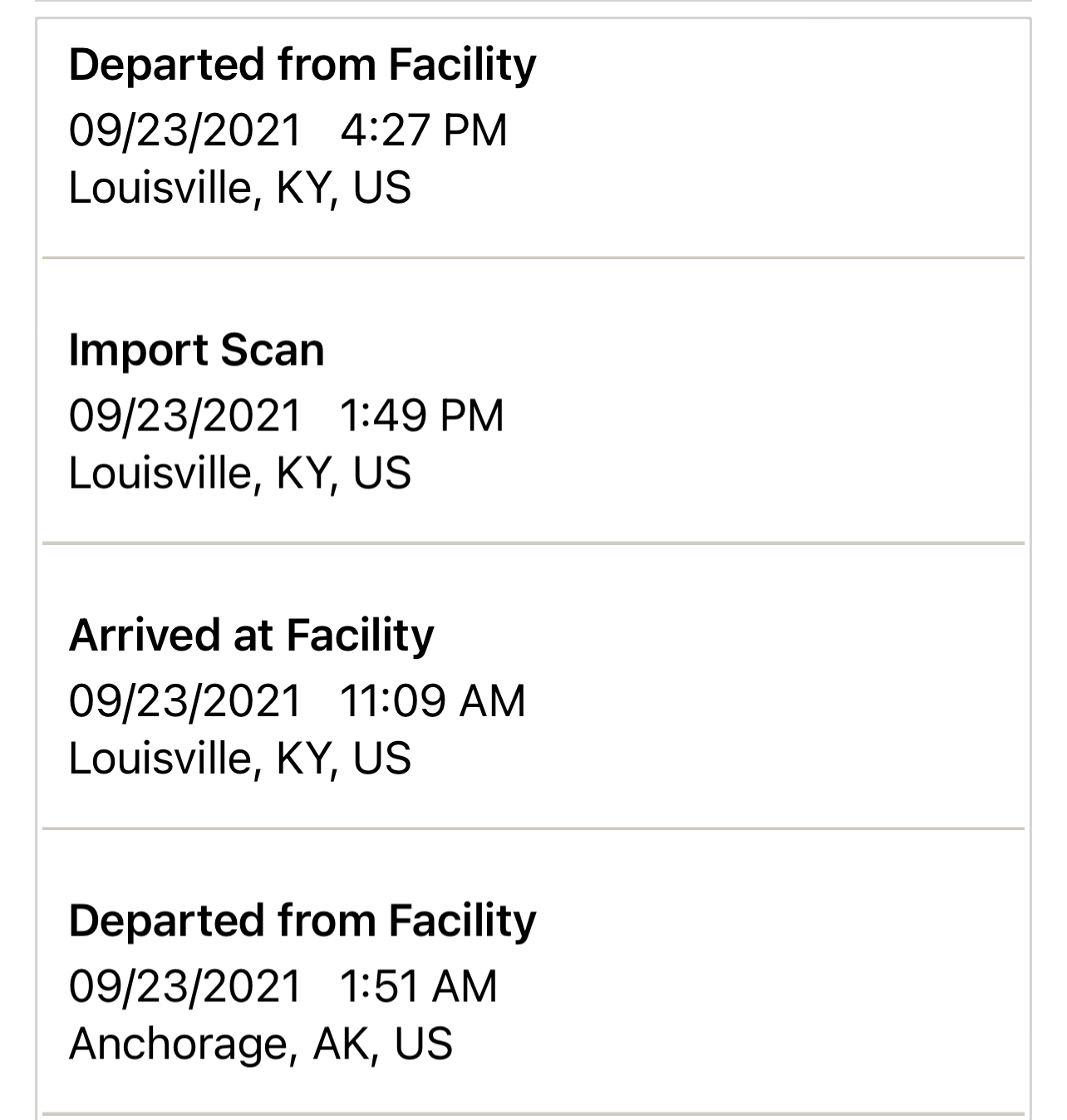The width and height of the screenshot is (1067, 1120).
Task: Click the 11:09 AM time value
Action: pyautogui.click(x=433, y=700)
